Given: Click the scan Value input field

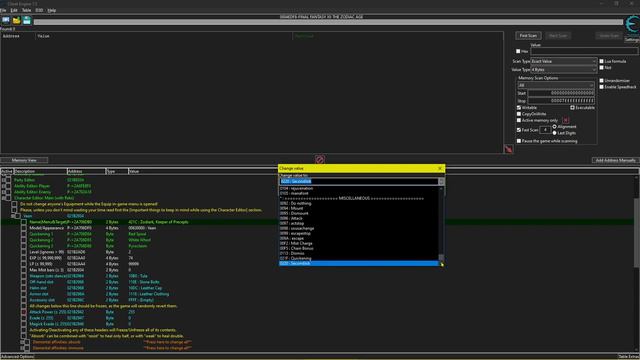Looking at the screenshot, I should 584,51.
